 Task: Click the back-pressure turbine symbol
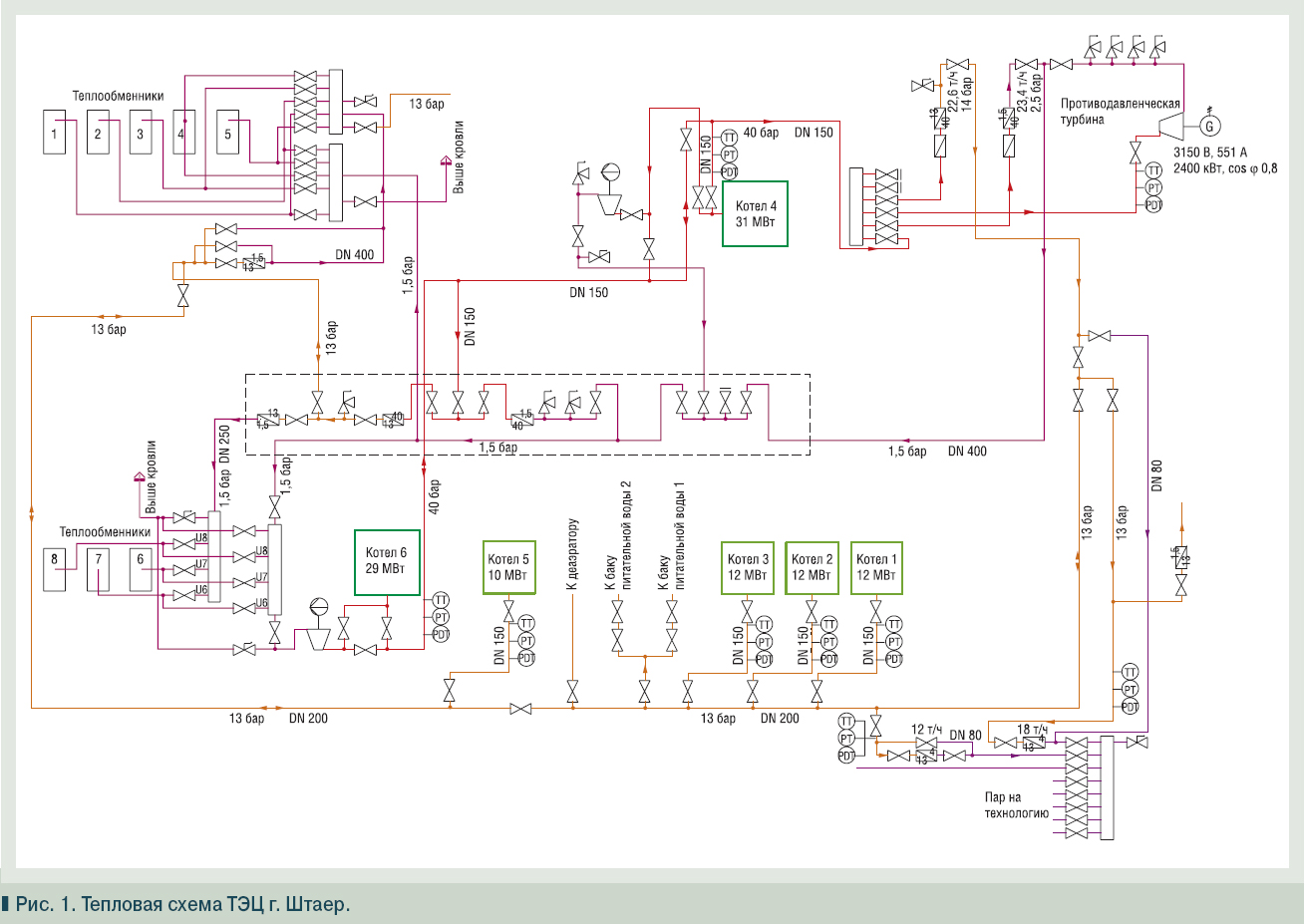click(1169, 127)
